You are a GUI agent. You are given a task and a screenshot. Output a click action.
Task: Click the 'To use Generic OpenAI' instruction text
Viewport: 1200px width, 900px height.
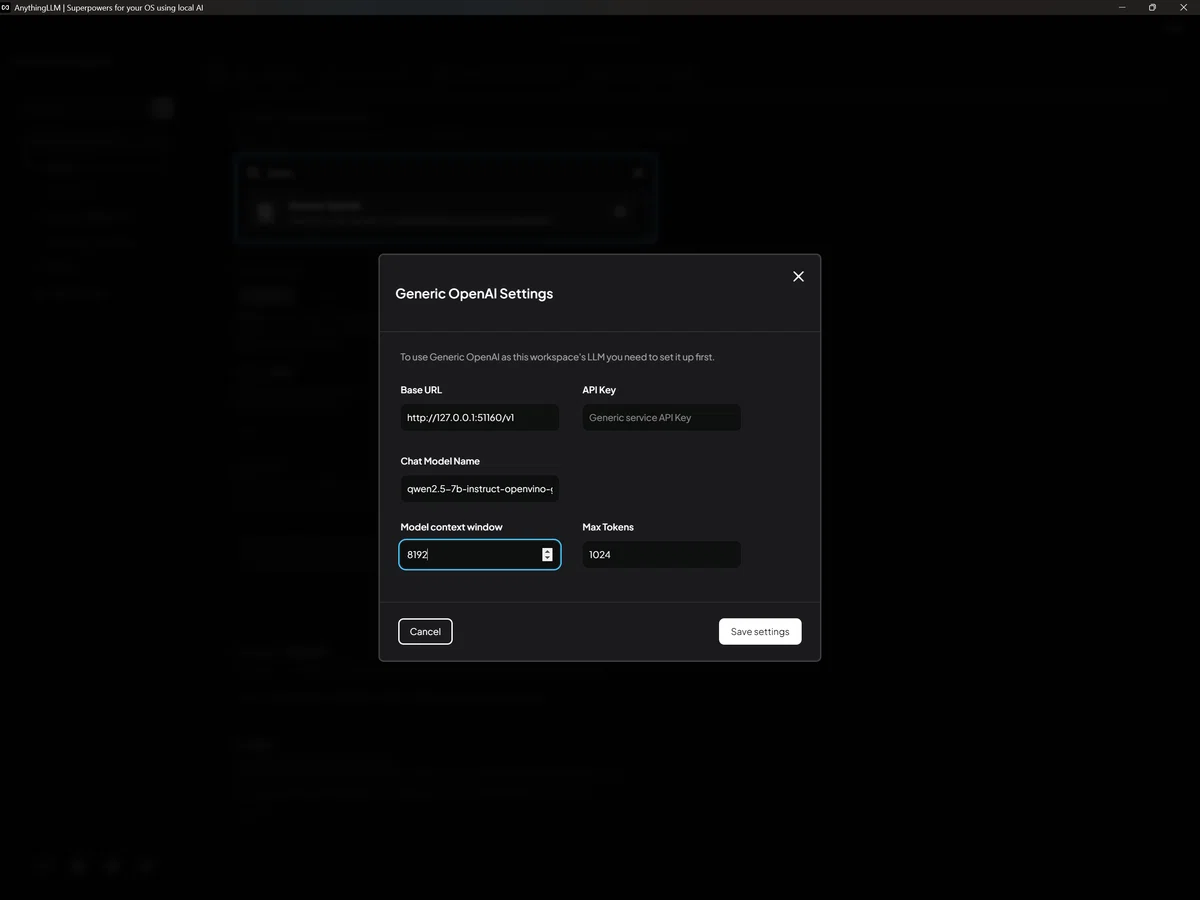tap(558, 357)
